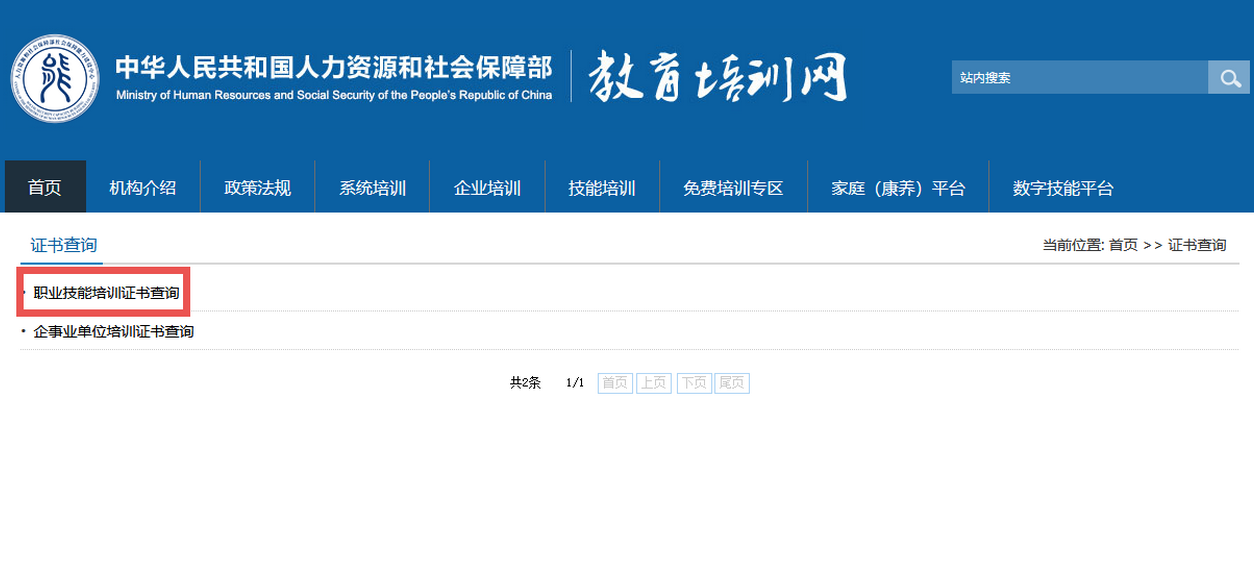Click the magnifier search icon
The width and height of the screenshot is (1254, 573).
coord(1227,77)
